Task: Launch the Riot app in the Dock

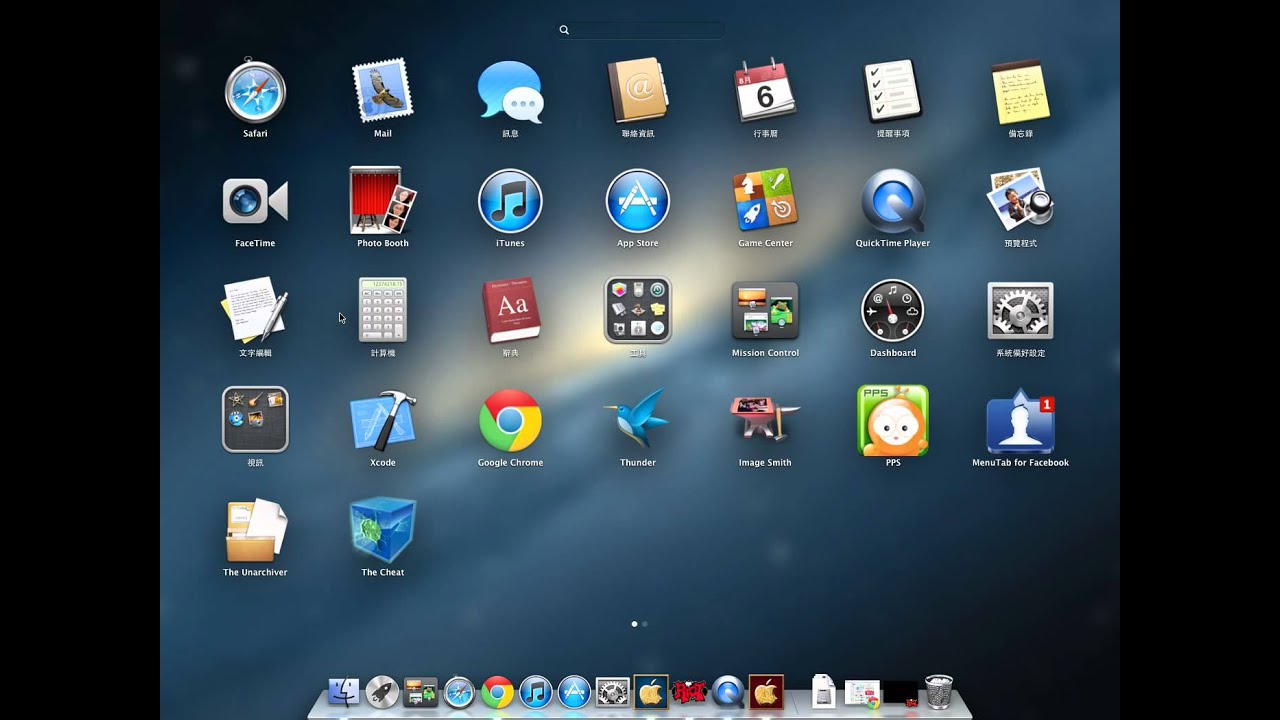Action: coord(689,691)
